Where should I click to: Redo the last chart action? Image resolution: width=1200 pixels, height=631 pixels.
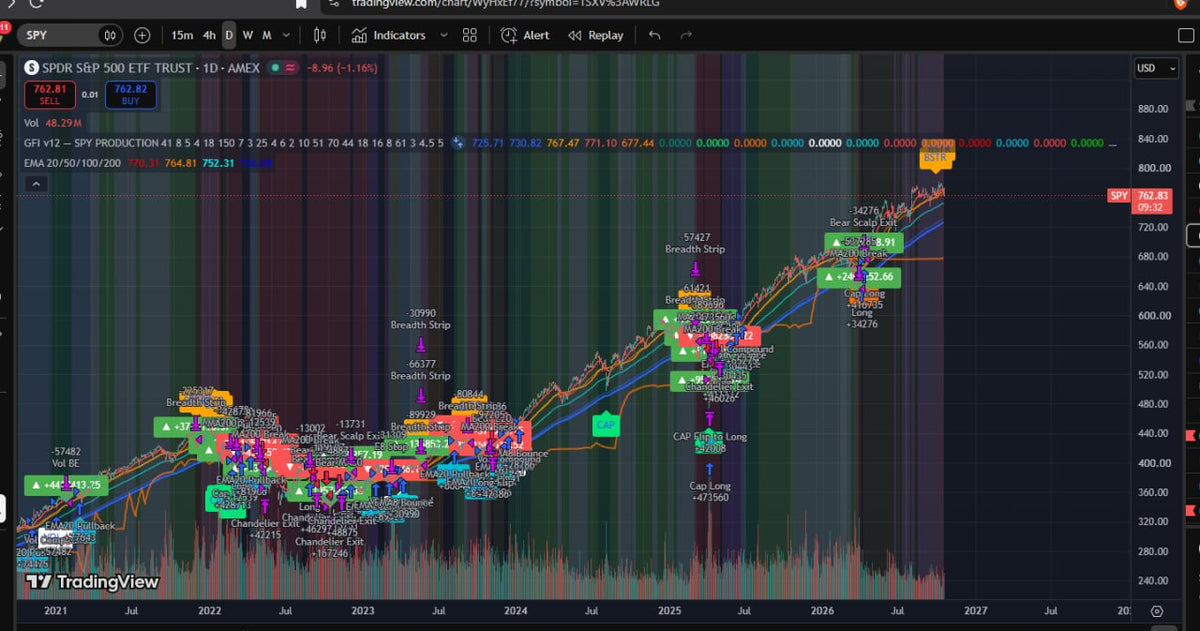(686, 35)
